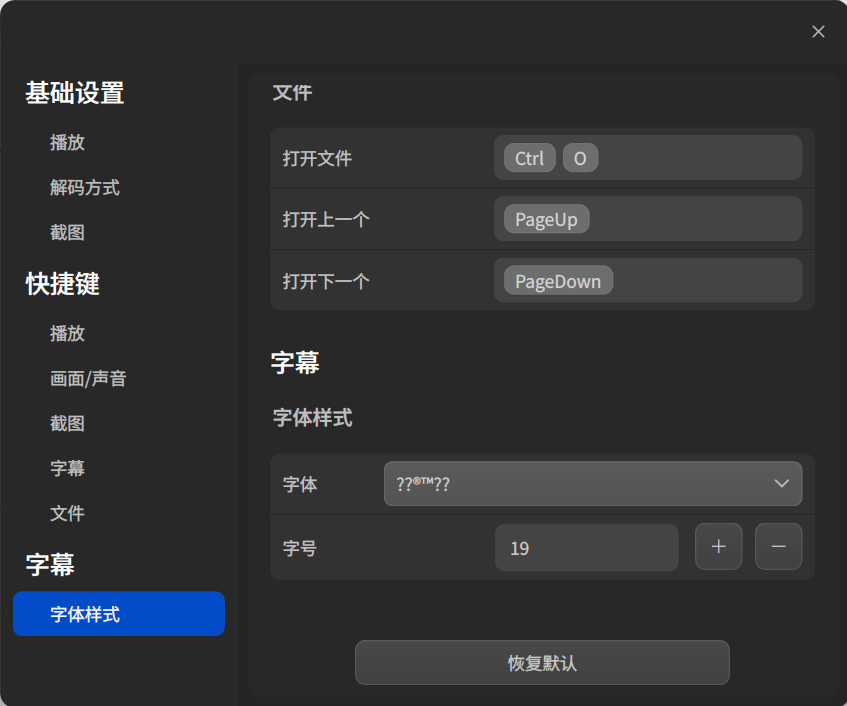This screenshot has width=847, height=706.
Task: Edit the 打开文件 shortcut showing Ctrl O
Action: [x=648, y=158]
